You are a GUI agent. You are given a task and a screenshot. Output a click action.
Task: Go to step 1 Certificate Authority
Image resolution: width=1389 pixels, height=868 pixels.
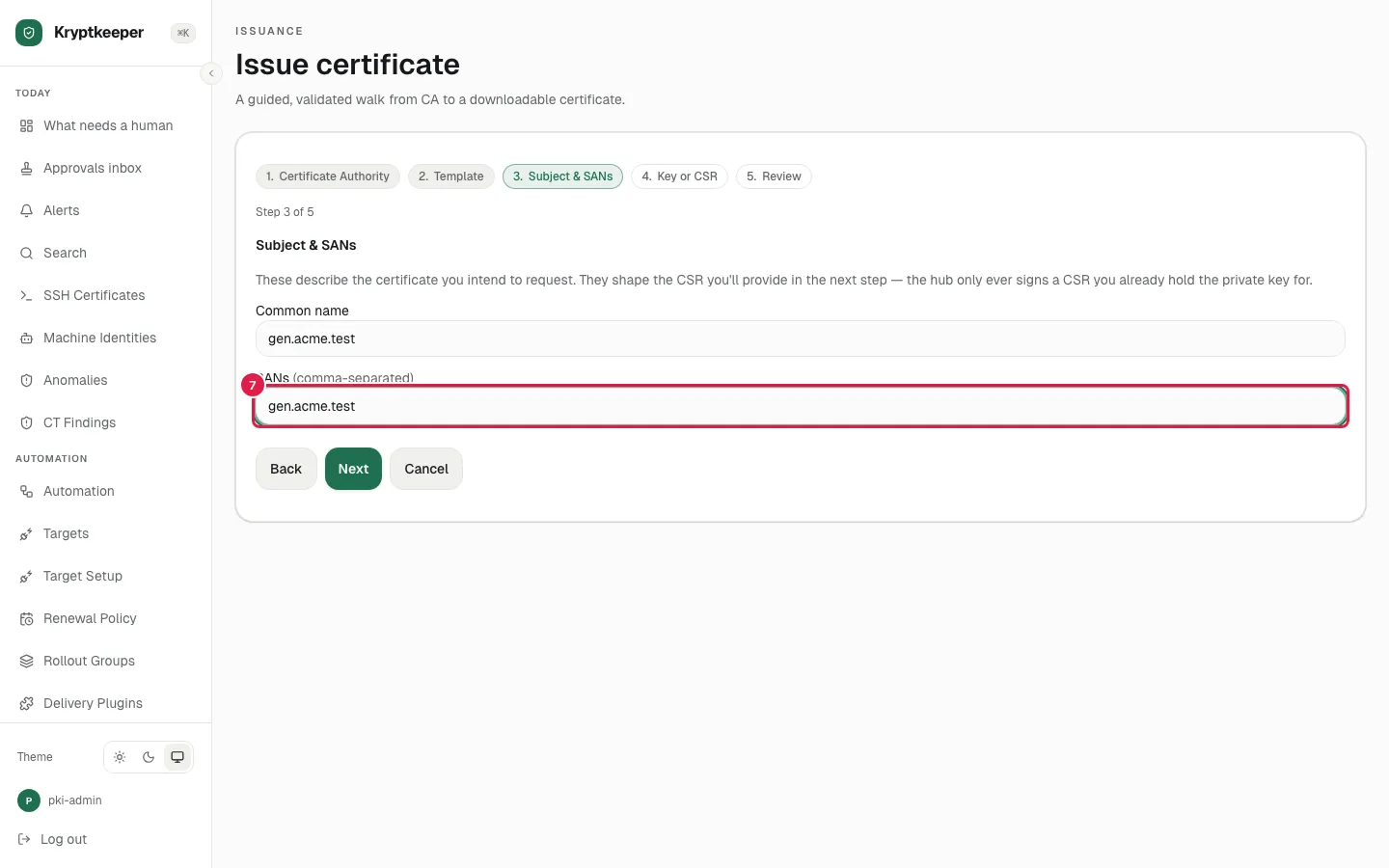point(328,176)
